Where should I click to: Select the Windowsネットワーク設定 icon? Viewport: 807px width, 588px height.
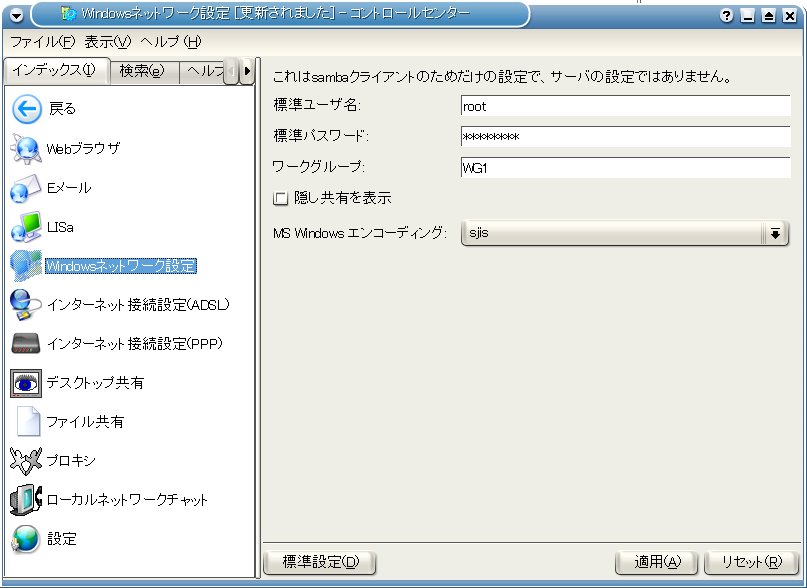click(x=26, y=266)
